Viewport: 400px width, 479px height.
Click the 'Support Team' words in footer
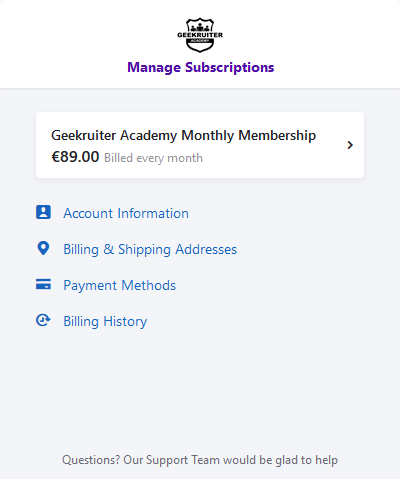(x=182, y=460)
